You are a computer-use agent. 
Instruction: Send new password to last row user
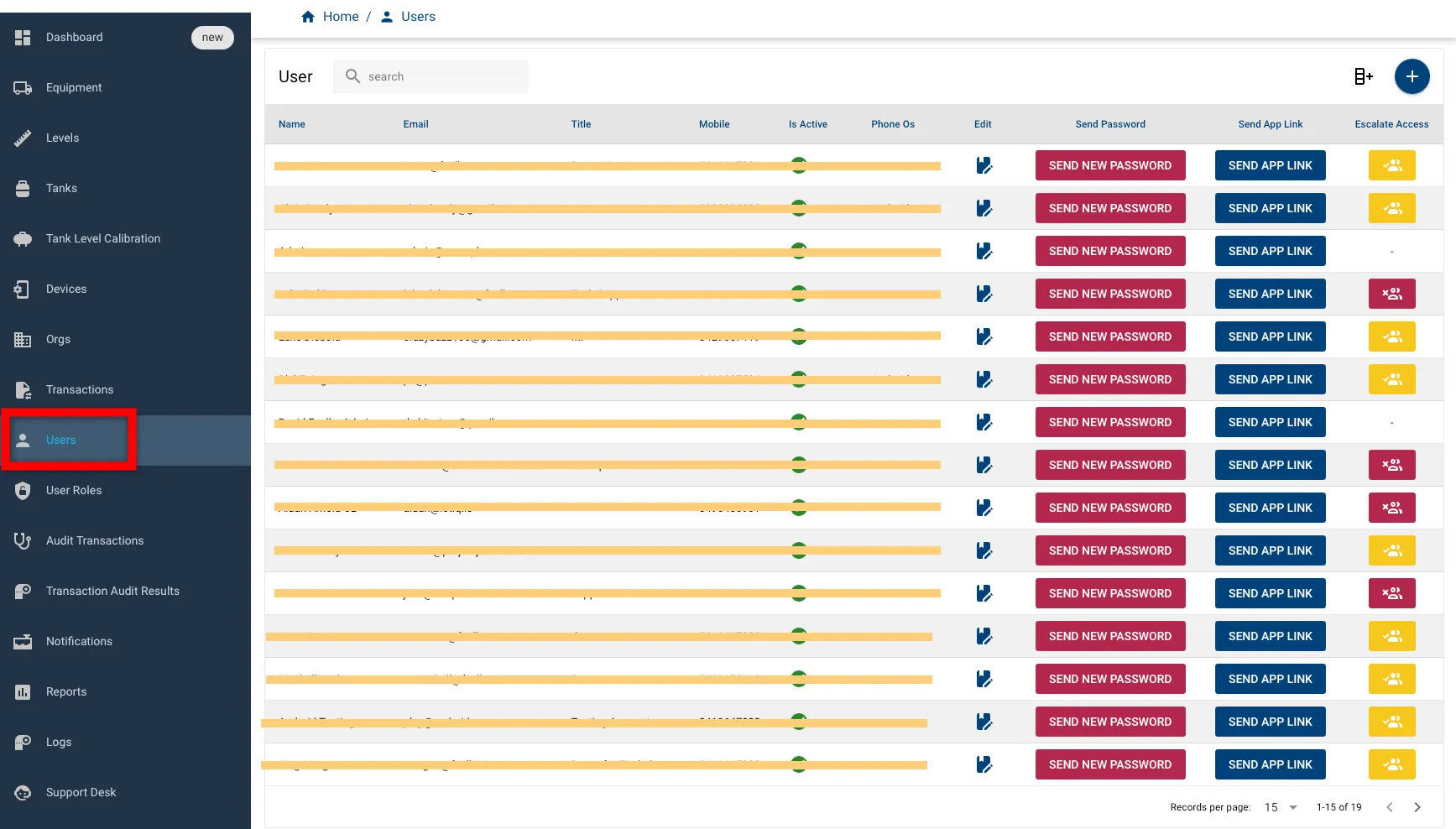click(1110, 764)
